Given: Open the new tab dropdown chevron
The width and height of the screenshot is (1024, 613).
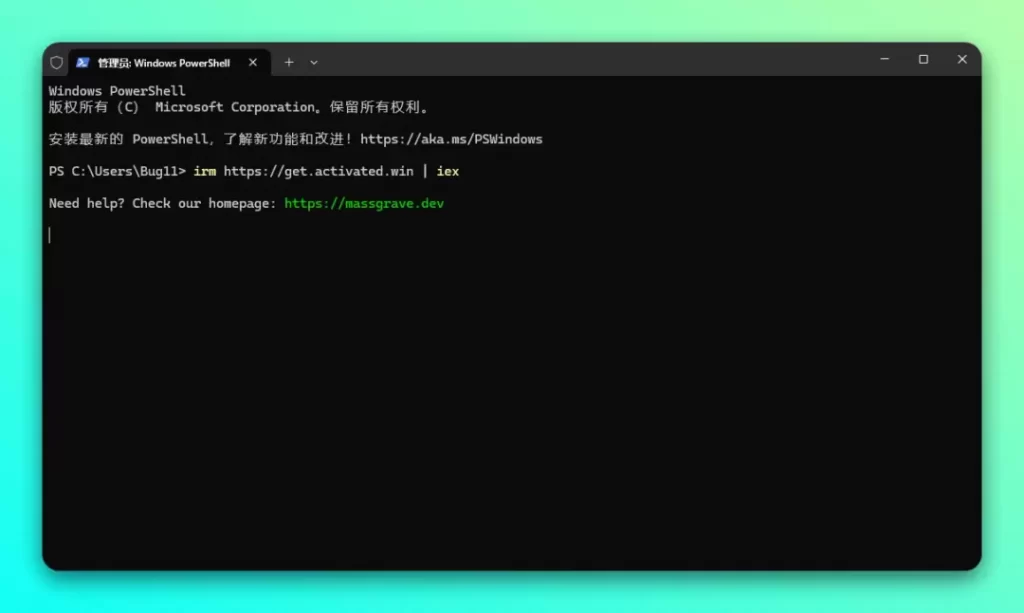Looking at the screenshot, I should pos(314,62).
